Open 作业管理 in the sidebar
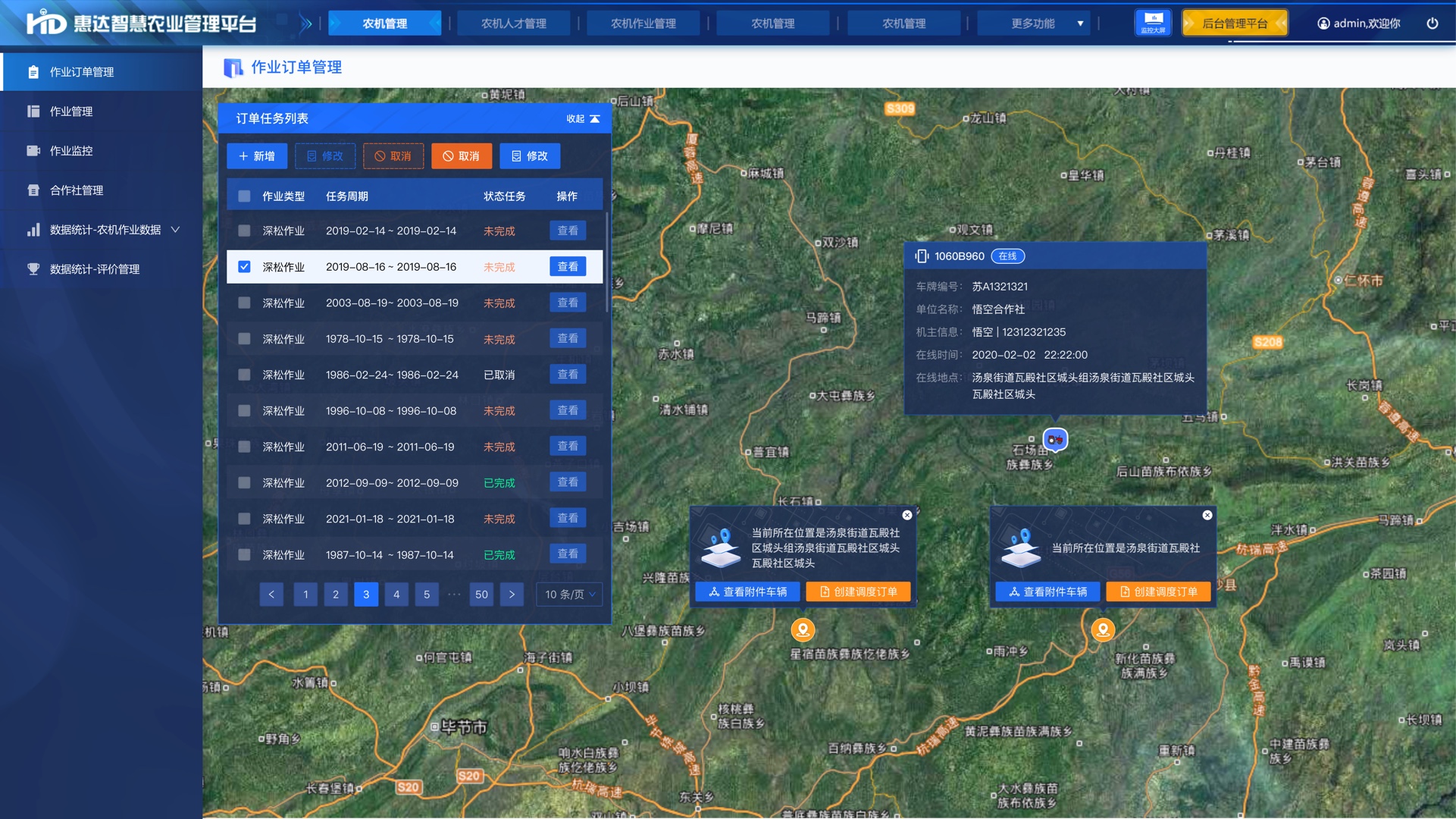 102,111
